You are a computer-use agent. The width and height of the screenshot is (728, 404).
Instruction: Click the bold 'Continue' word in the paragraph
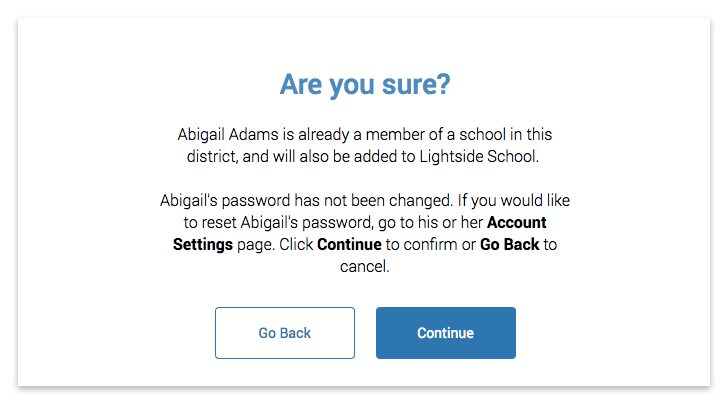point(349,244)
